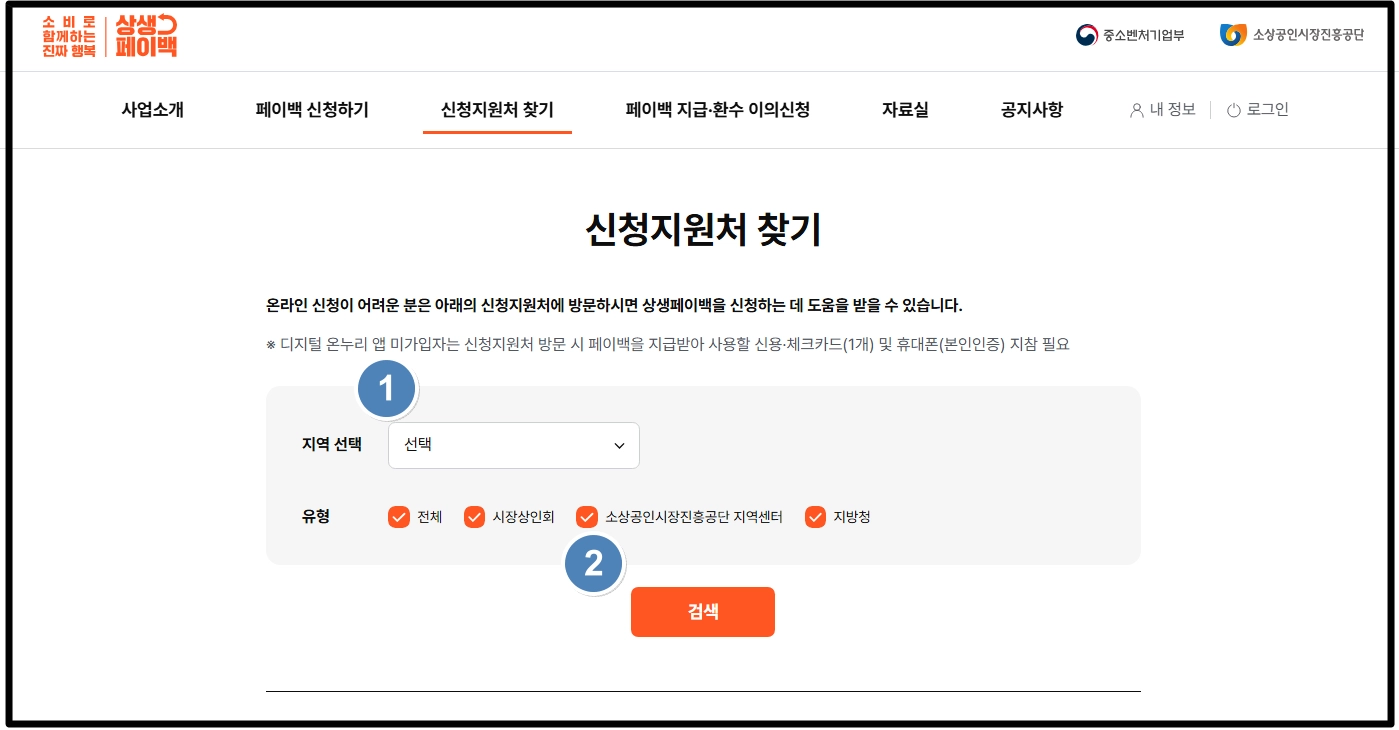
Task: Toggle the 시장상인회 checkbox off
Action: (x=474, y=517)
